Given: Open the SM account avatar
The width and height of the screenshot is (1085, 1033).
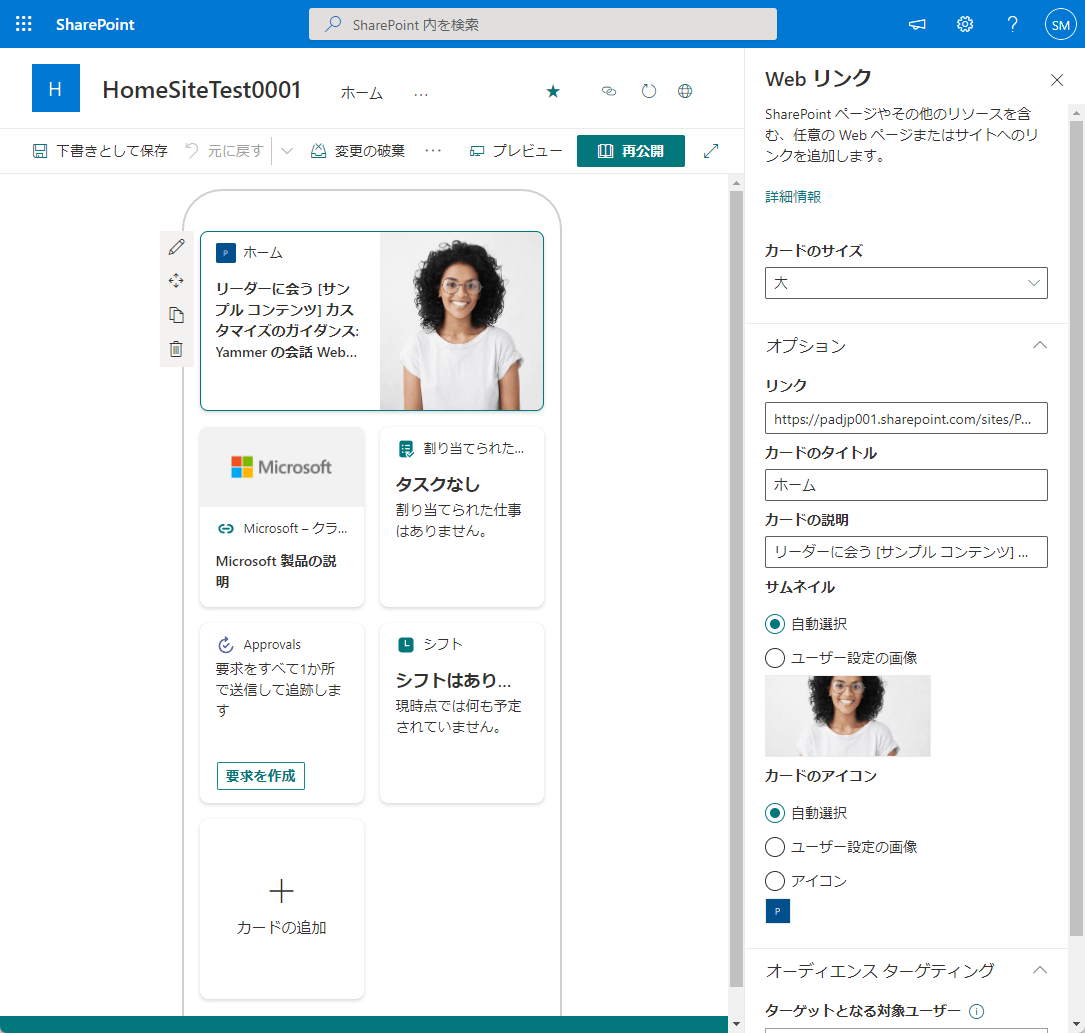Looking at the screenshot, I should [1060, 24].
